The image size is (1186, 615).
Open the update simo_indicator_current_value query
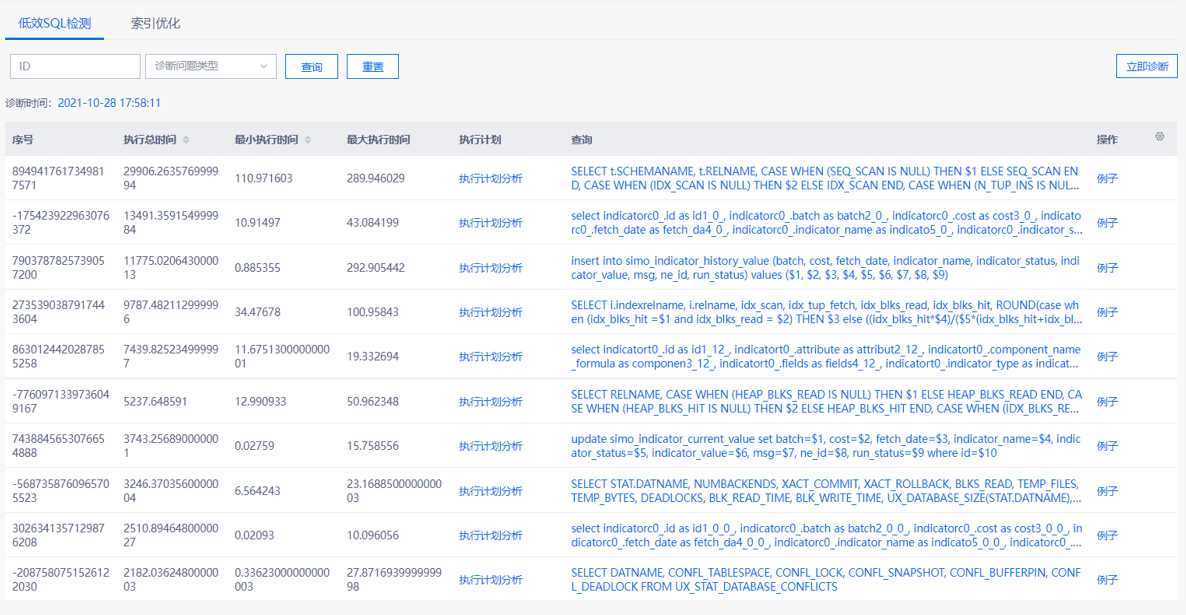tap(825, 446)
